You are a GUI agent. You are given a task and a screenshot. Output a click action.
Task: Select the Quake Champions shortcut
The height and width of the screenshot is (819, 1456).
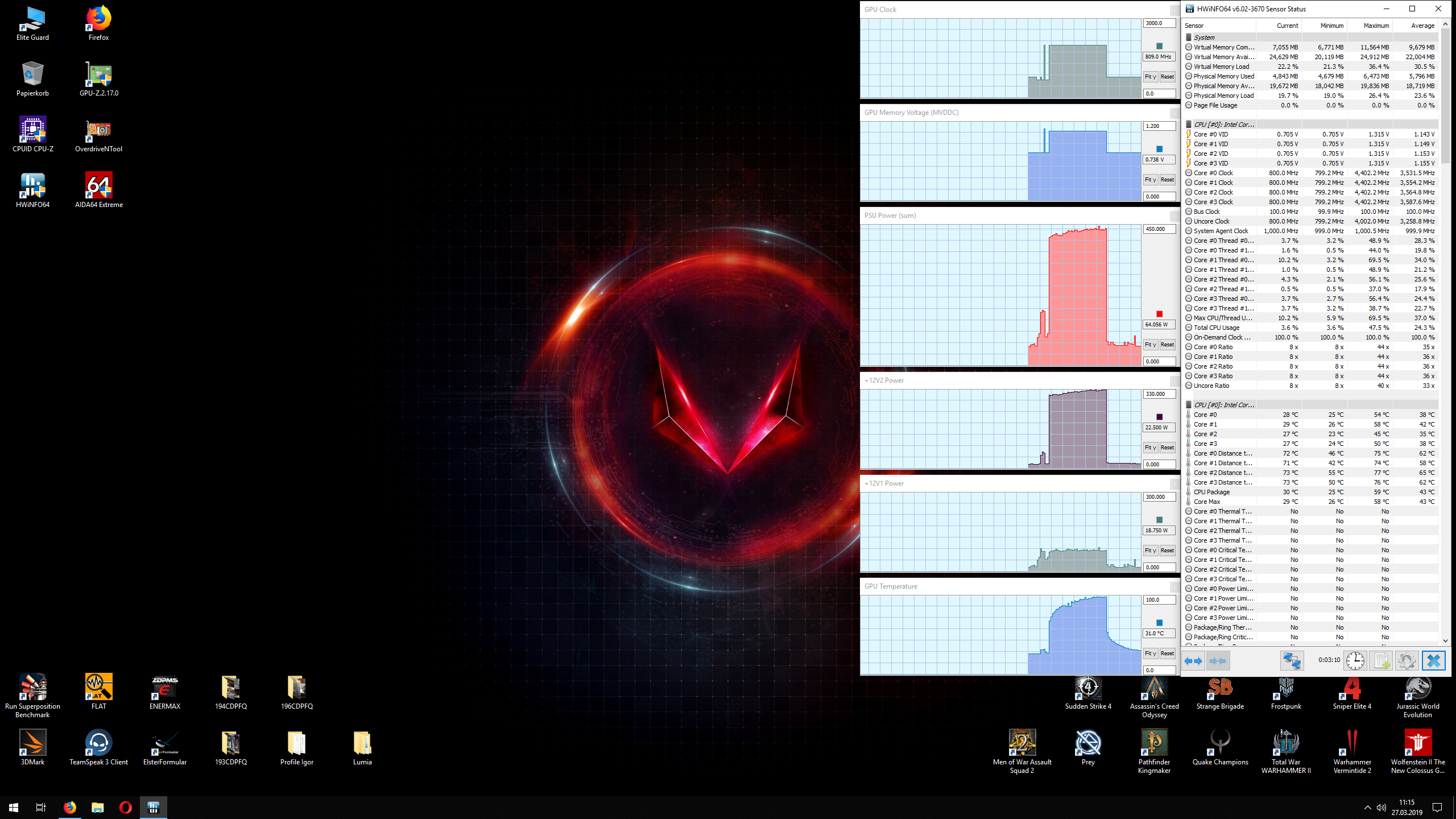(x=1220, y=748)
